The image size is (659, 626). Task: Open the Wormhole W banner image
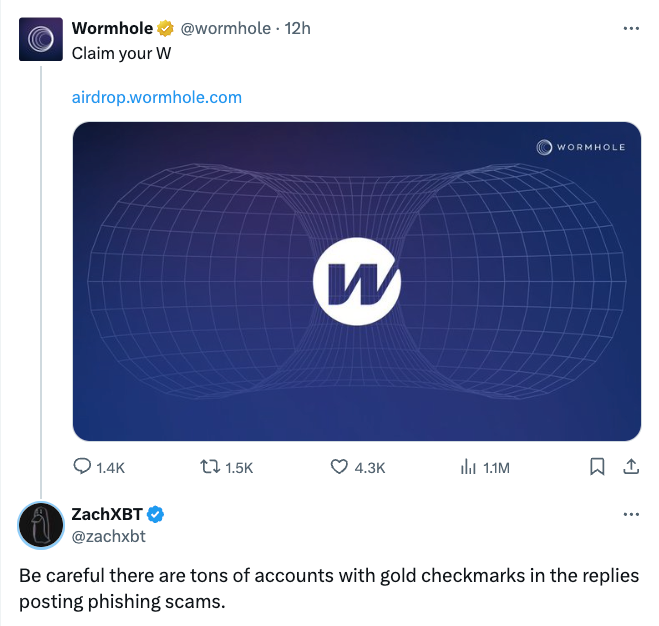(x=357, y=281)
